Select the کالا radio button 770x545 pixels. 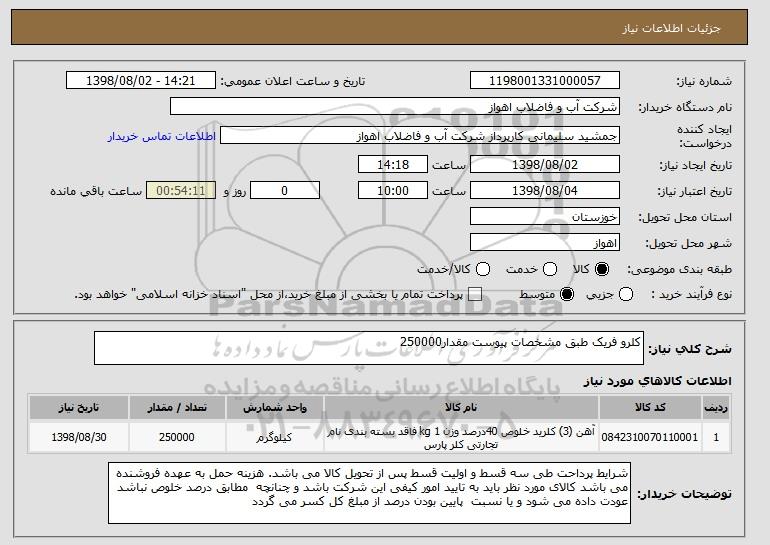pos(602,269)
